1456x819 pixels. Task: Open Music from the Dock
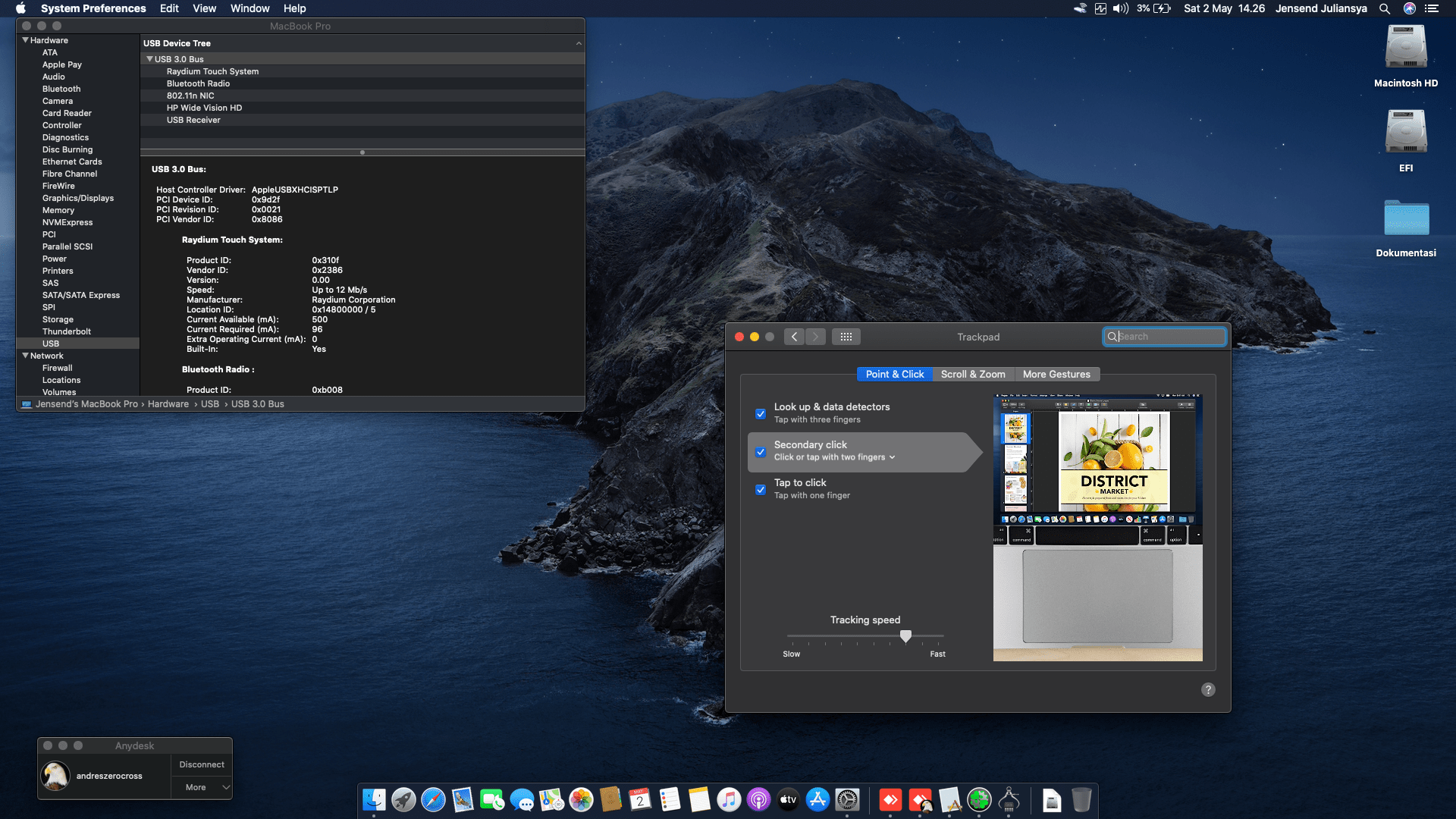point(729,799)
